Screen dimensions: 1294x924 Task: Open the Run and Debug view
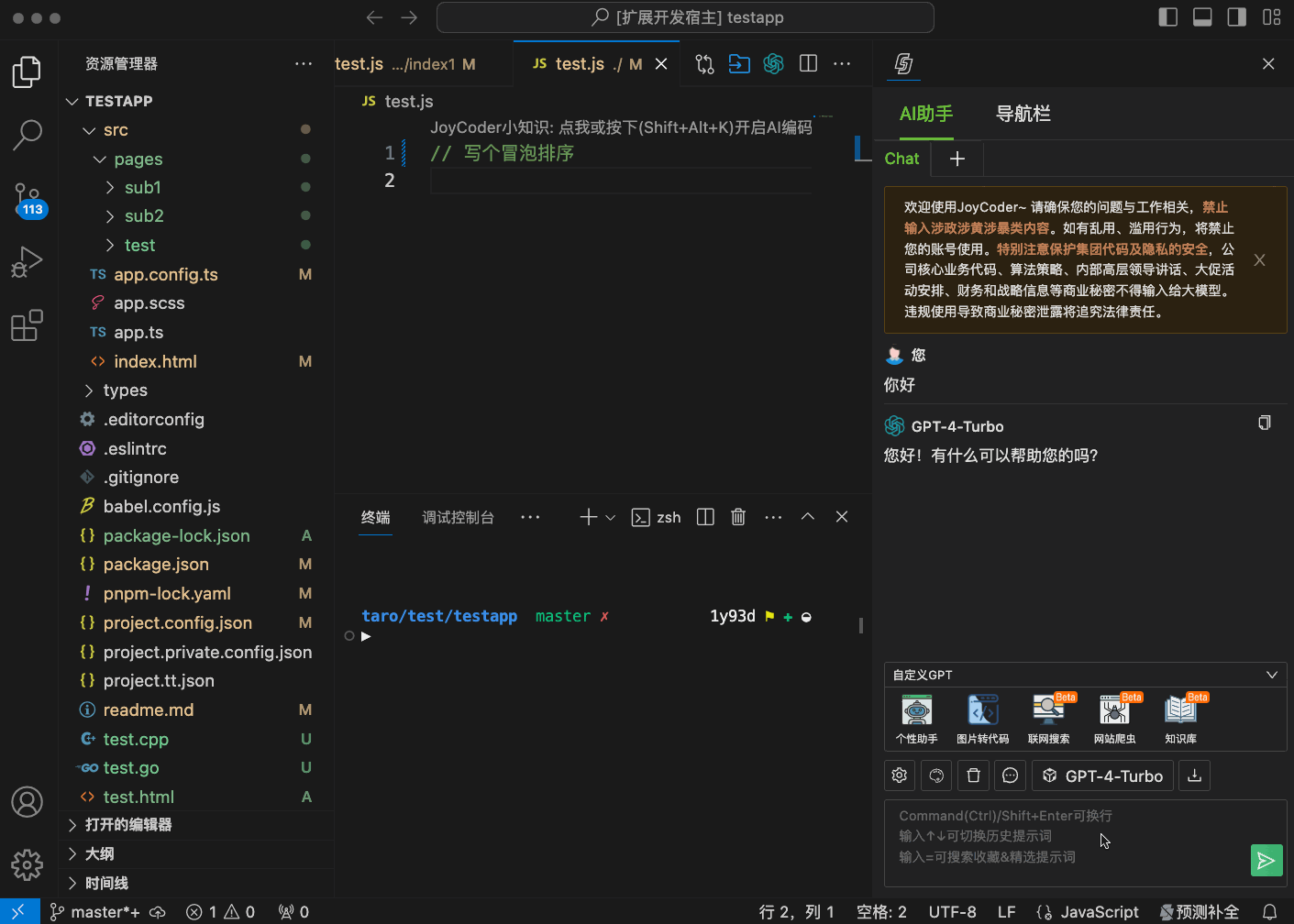coord(27,262)
